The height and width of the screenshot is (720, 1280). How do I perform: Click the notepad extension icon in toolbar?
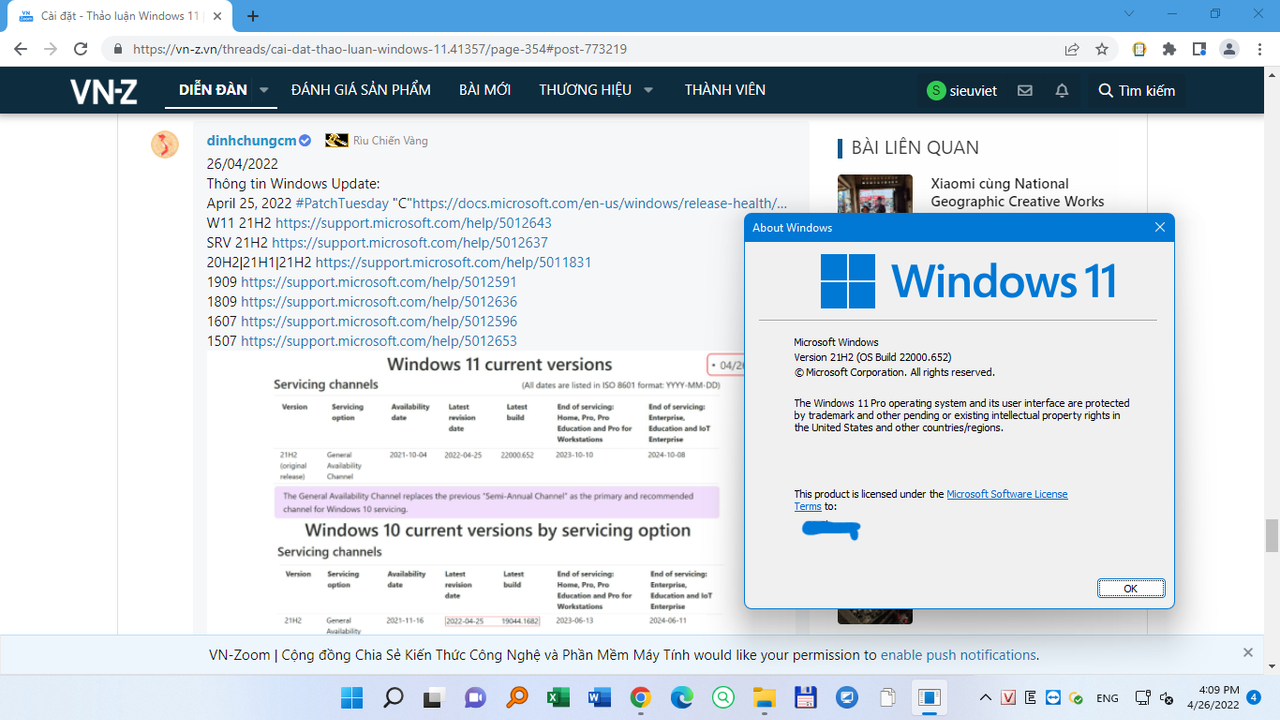coord(1139,49)
